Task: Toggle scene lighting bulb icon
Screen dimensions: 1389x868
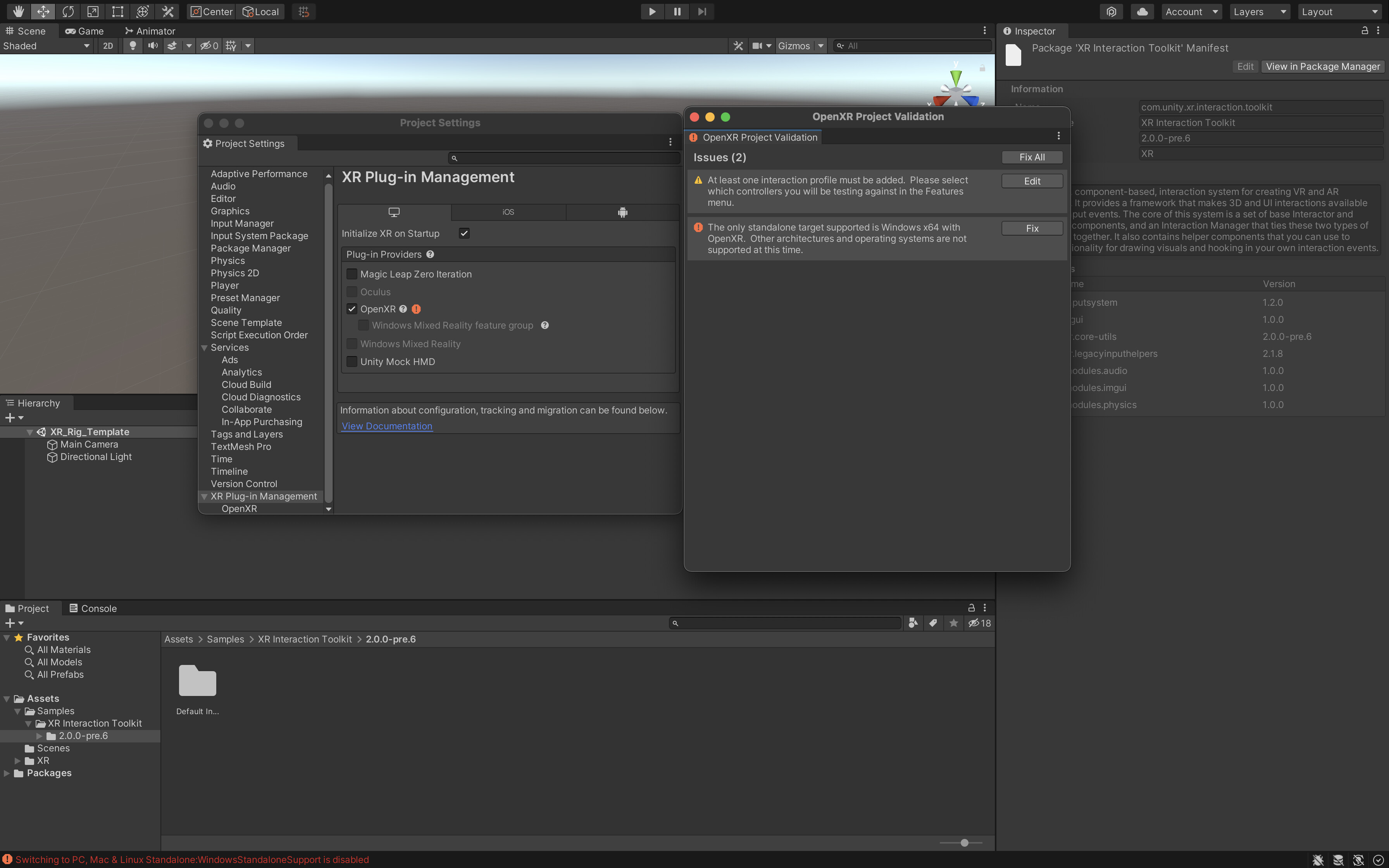Action: click(133, 46)
